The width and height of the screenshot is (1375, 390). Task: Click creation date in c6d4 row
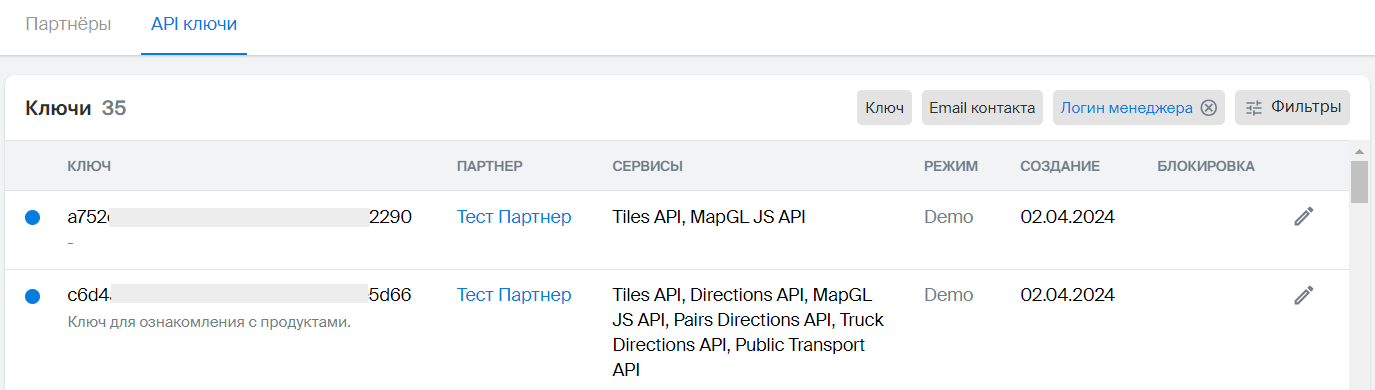(x=1067, y=295)
